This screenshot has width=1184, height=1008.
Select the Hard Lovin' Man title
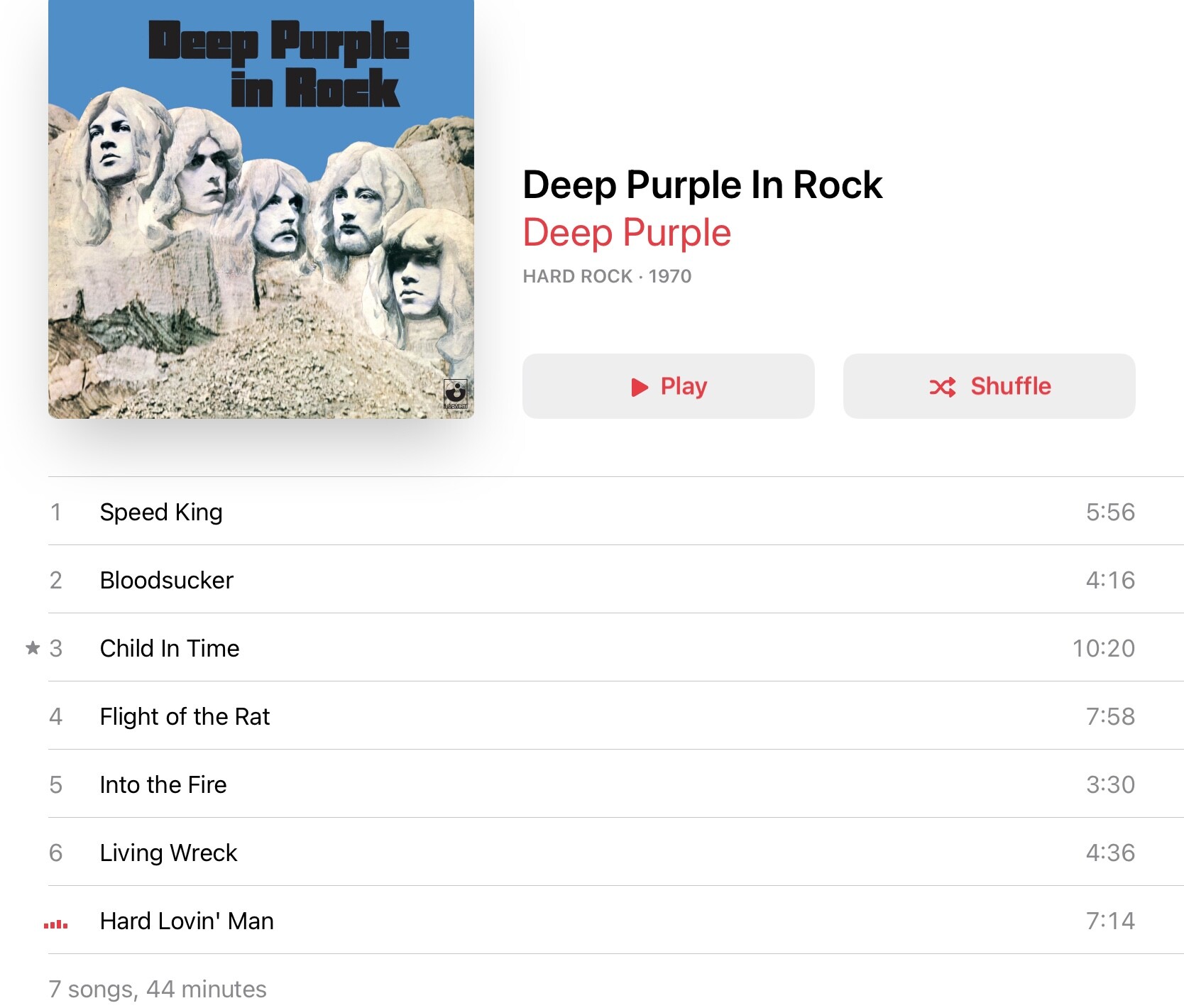coord(187,921)
